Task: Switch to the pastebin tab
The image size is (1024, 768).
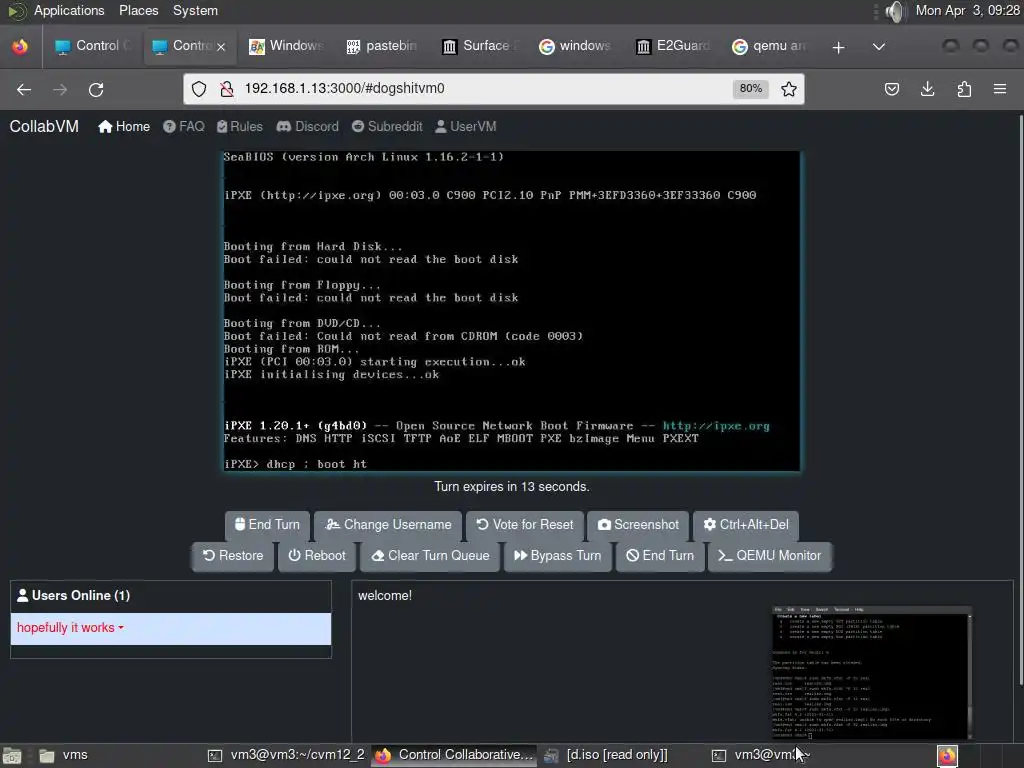Action: pos(381,46)
